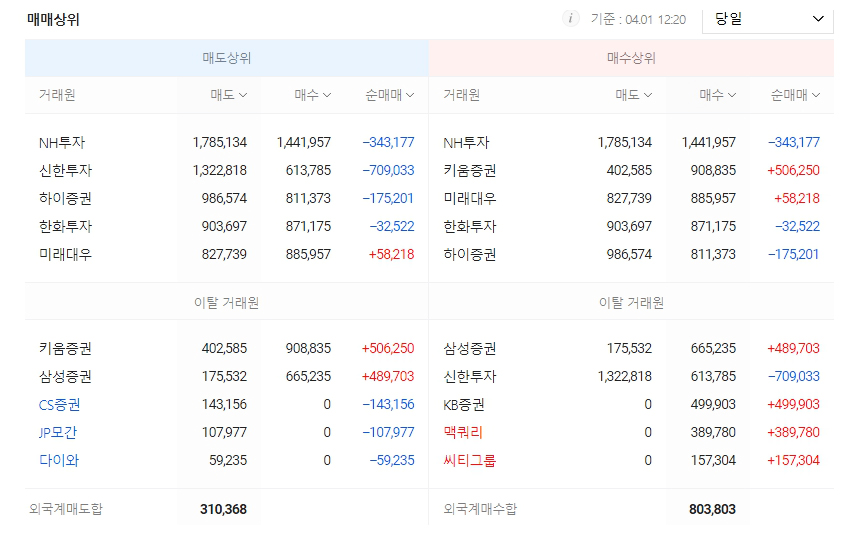Viewport: 854px width, 535px height.
Task: Select NH투자 row in 매수상위 table
Action: (631, 143)
